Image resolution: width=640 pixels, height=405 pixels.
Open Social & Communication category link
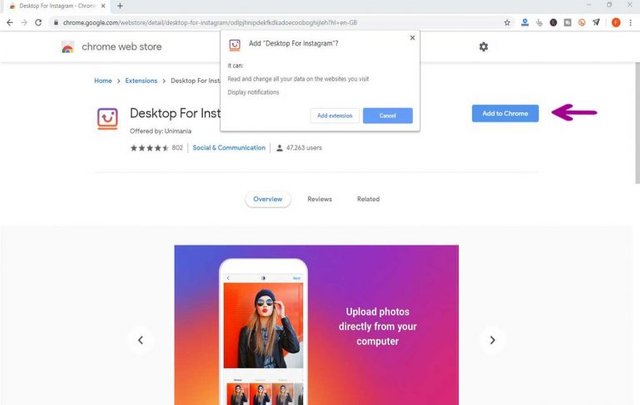point(229,148)
